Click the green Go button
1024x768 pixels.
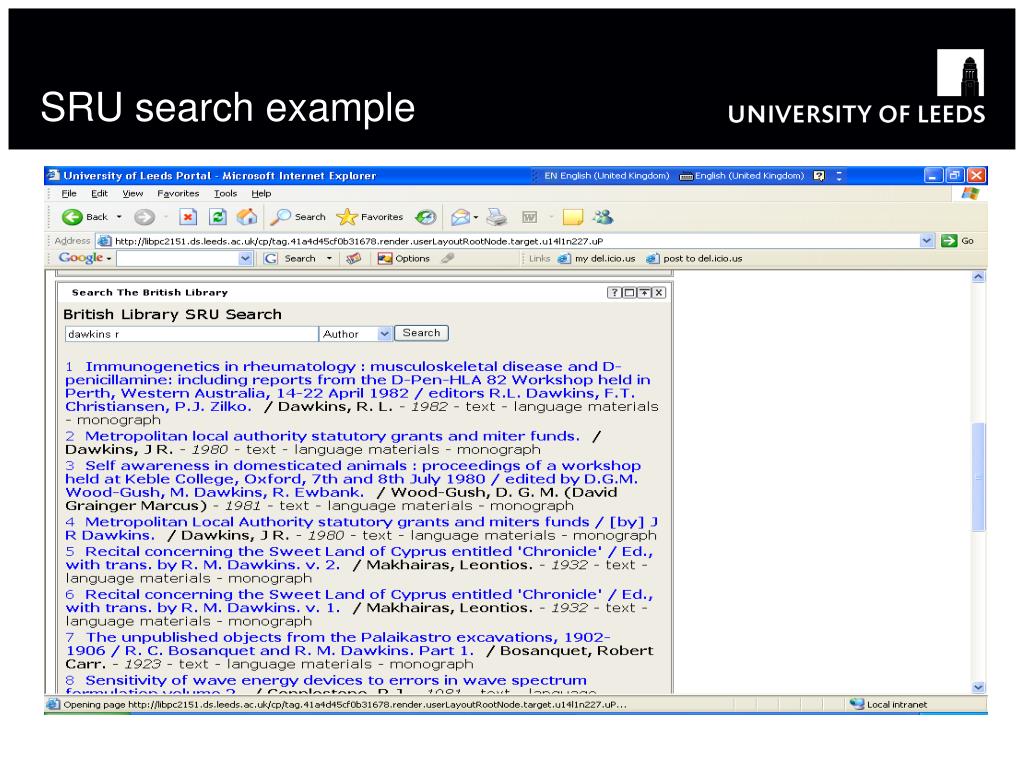coord(957,241)
